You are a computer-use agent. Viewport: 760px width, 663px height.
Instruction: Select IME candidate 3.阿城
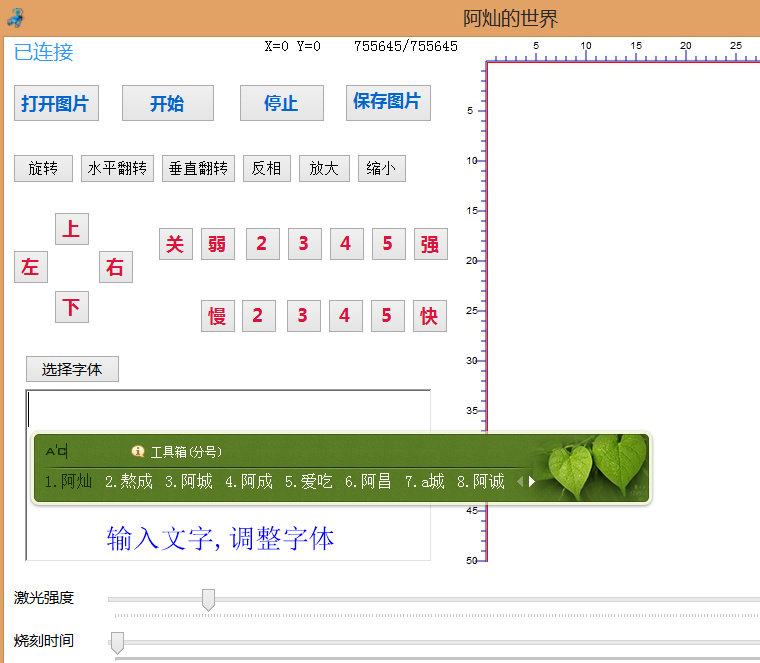pos(189,482)
